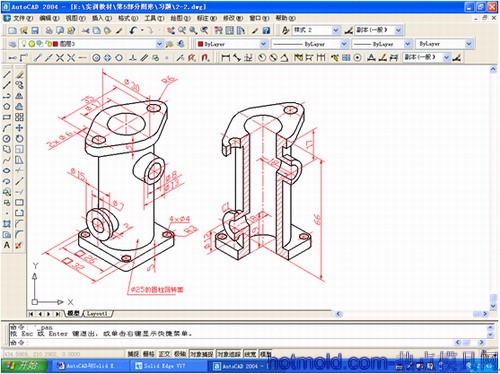This screenshot has width=500, height=374.
Task: Switch to the Layout1 tab
Action: 97,314
